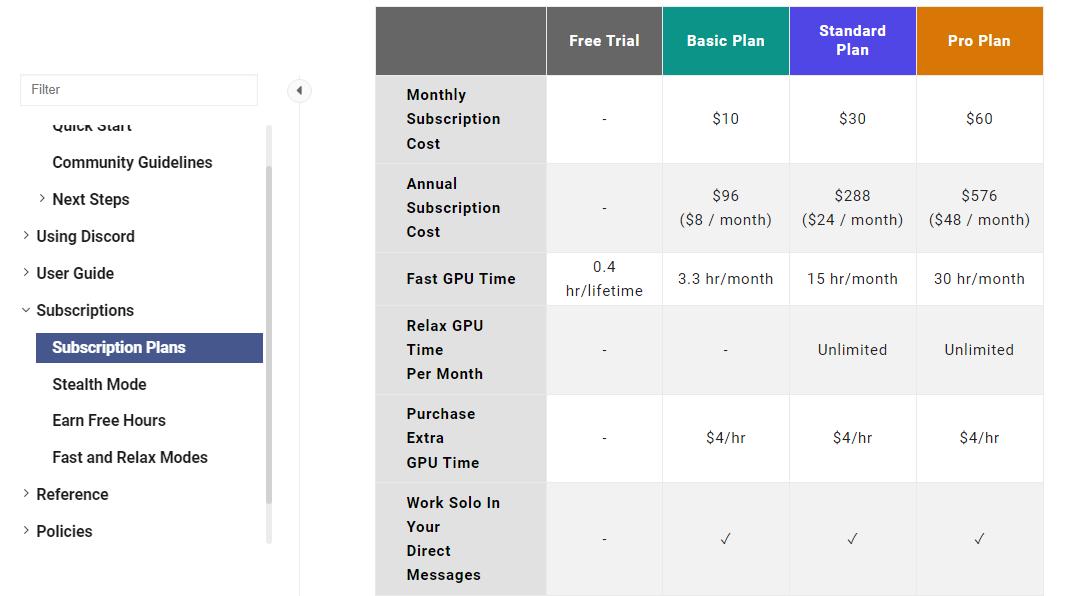Click the Pro Plan direct messages checkmark
1067x596 pixels.
point(979,539)
